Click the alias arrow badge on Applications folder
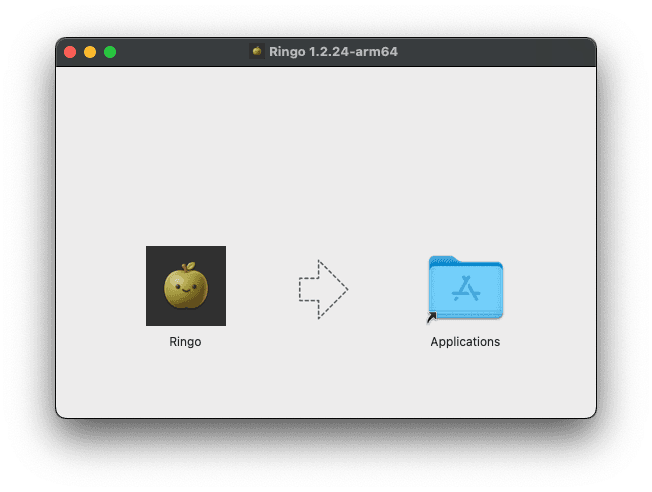 pos(432,317)
